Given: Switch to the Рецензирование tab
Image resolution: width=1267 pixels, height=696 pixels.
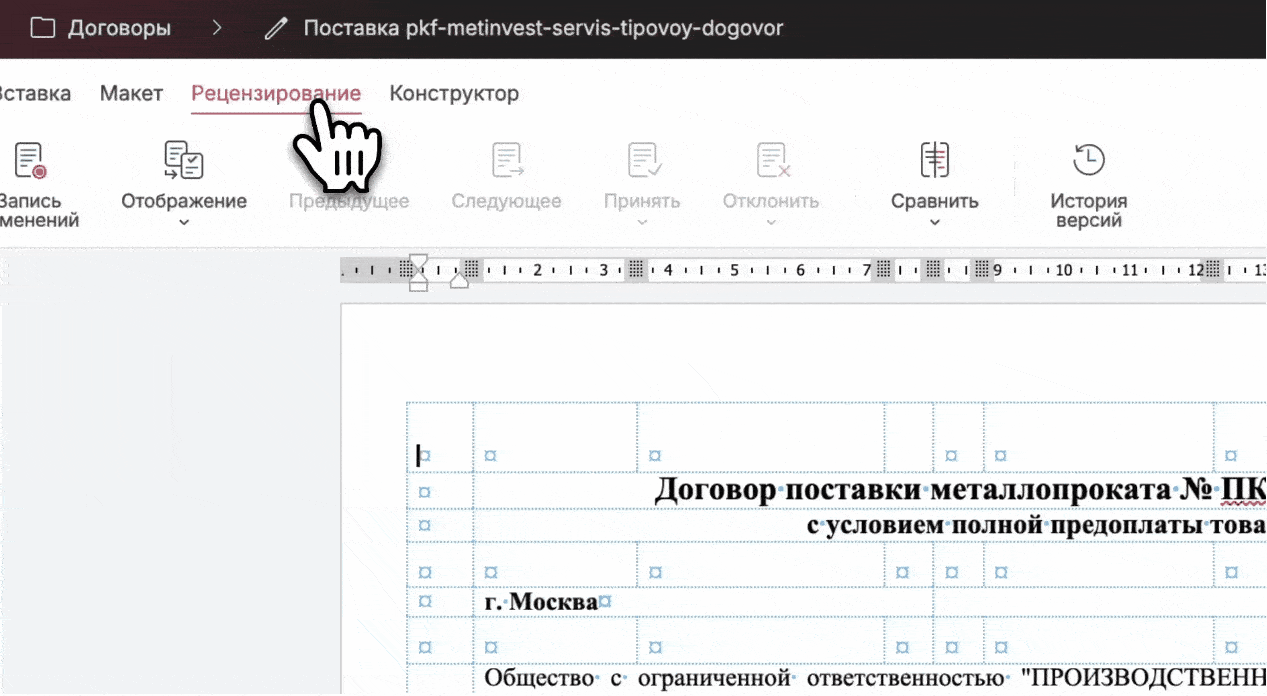Looking at the screenshot, I should pyautogui.click(x=276, y=93).
